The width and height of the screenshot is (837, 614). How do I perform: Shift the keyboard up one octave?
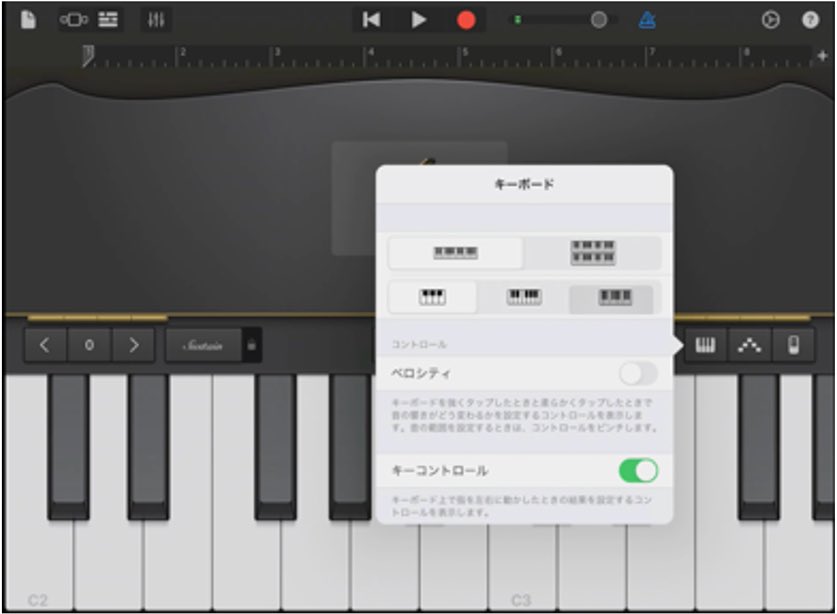point(133,345)
